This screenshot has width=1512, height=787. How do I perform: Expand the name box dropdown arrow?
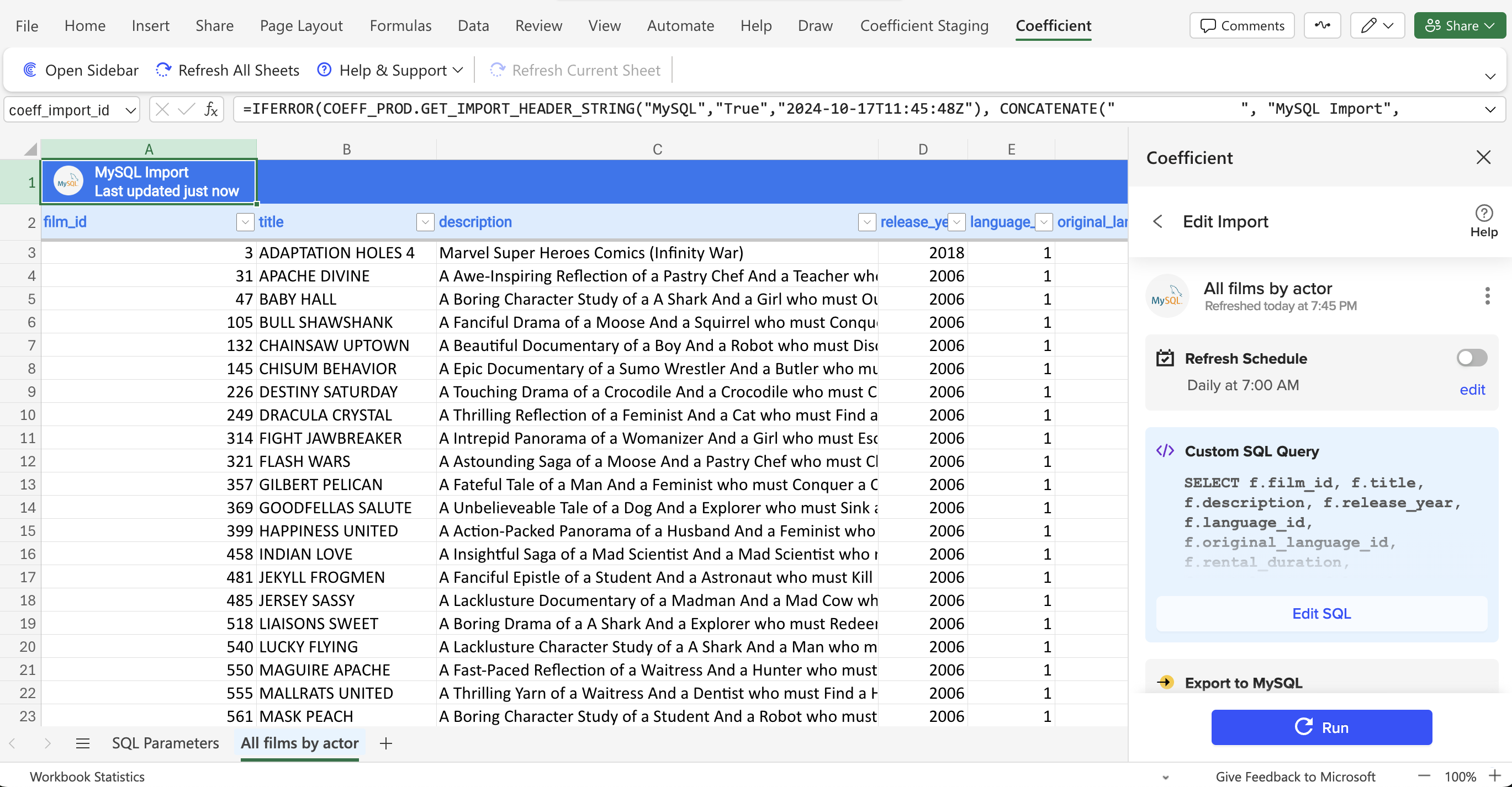point(130,110)
